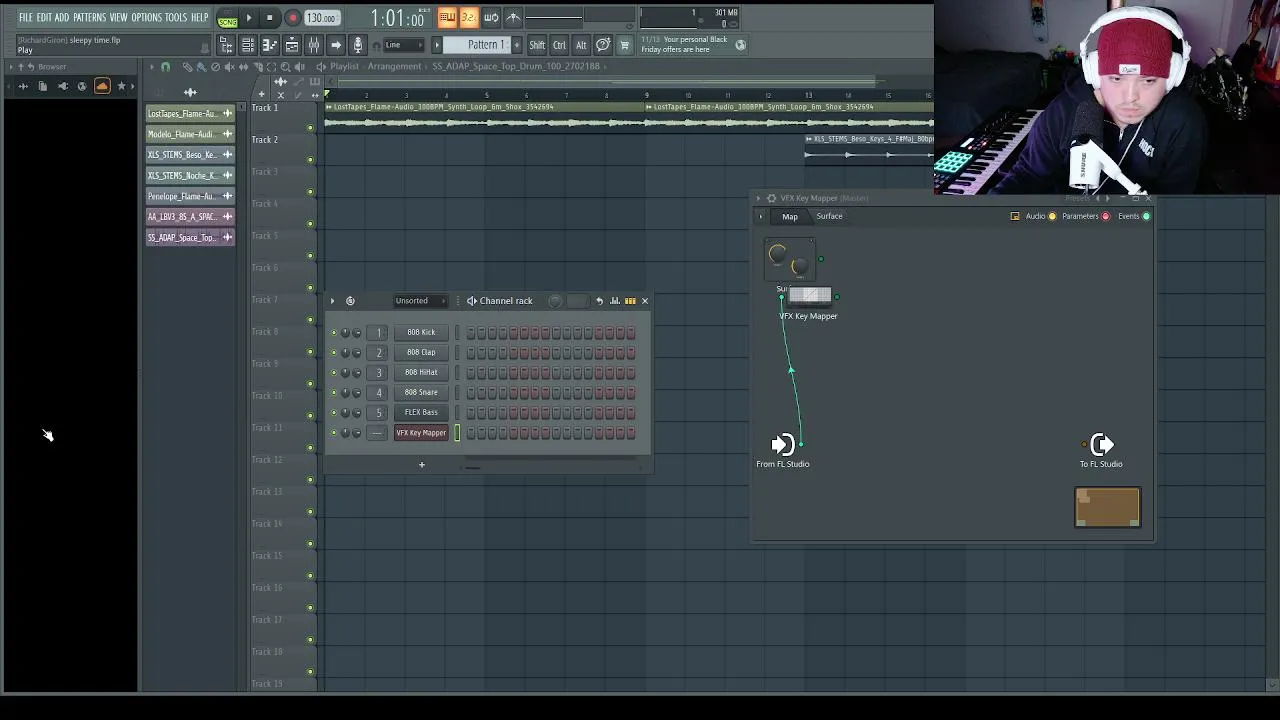Start playback with the play button

pyautogui.click(x=249, y=18)
